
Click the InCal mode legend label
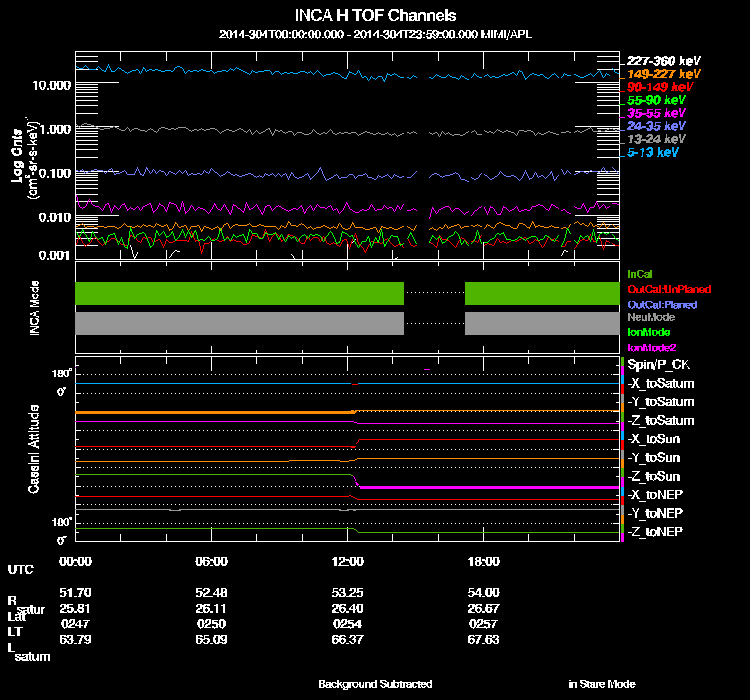[639, 273]
